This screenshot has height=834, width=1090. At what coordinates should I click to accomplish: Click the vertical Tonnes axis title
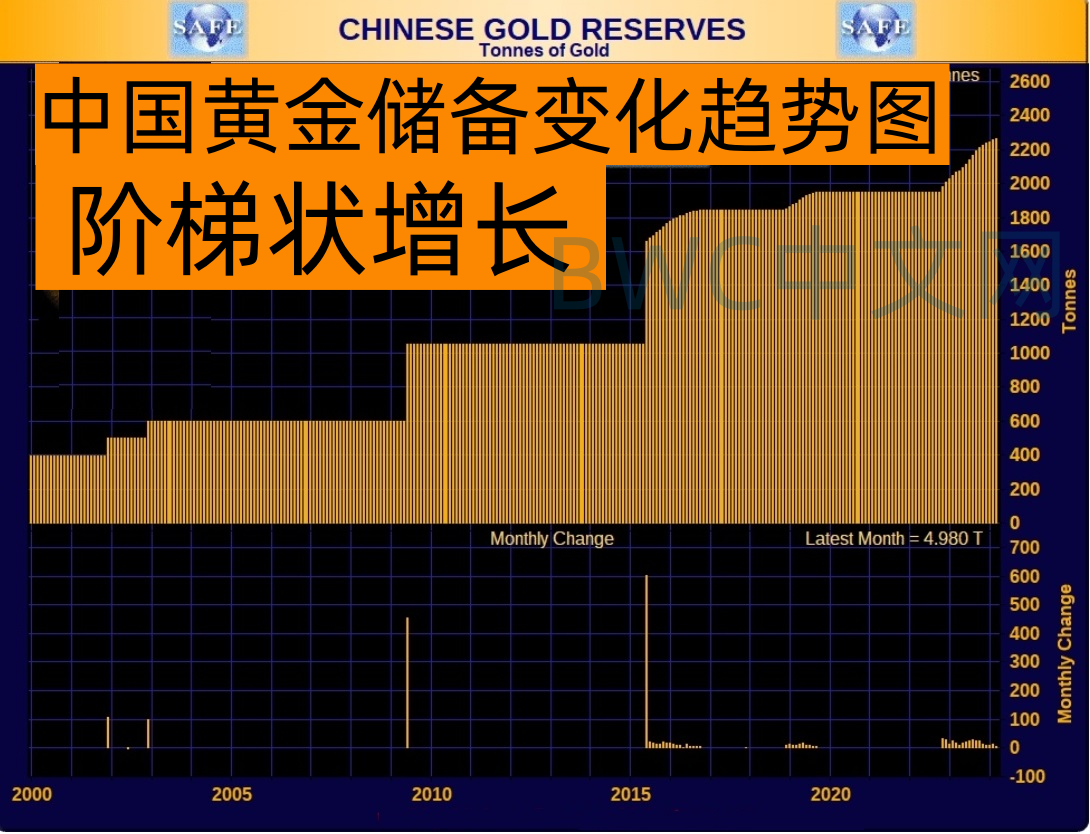(x=1069, y=300)
